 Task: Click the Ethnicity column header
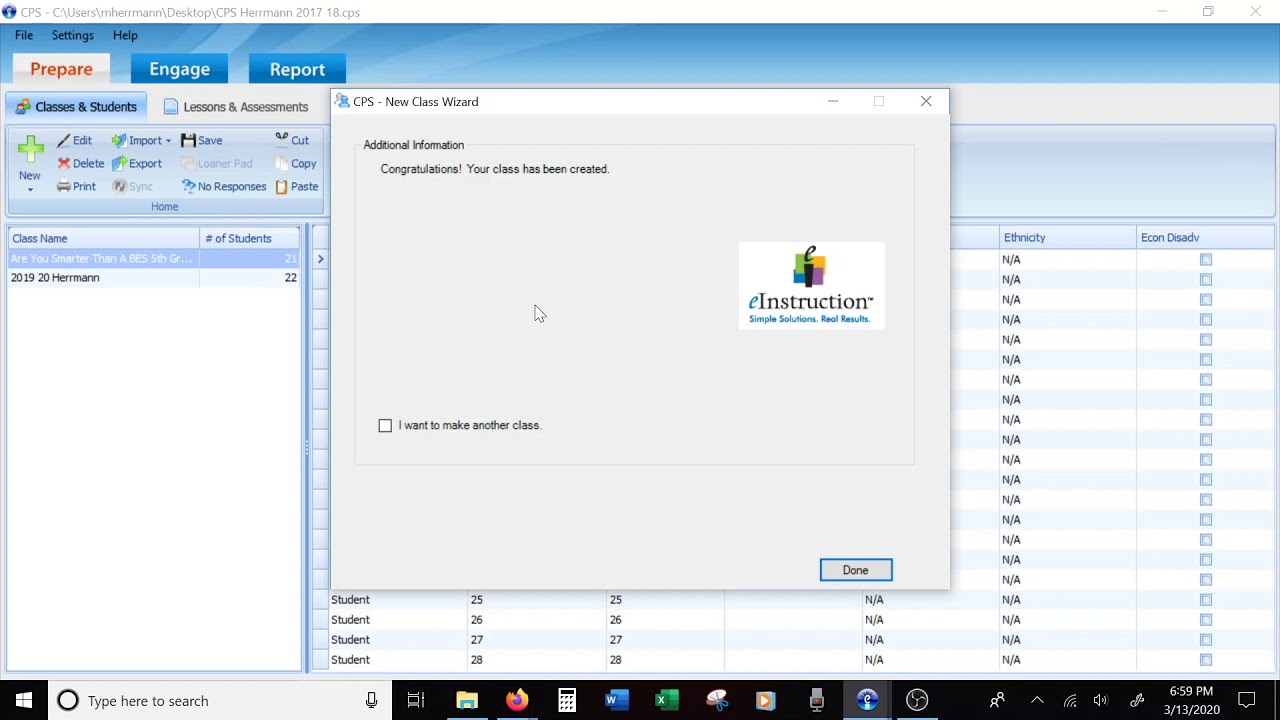coord(1067,238)
